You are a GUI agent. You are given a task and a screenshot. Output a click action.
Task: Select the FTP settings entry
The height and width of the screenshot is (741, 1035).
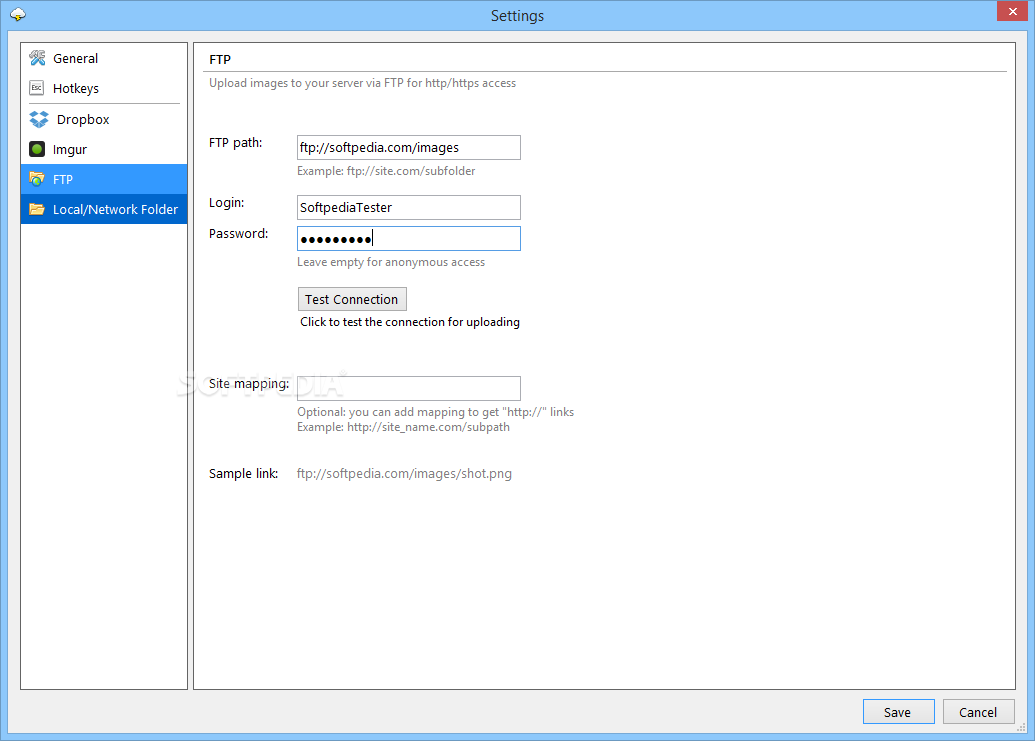coord(104,179)
